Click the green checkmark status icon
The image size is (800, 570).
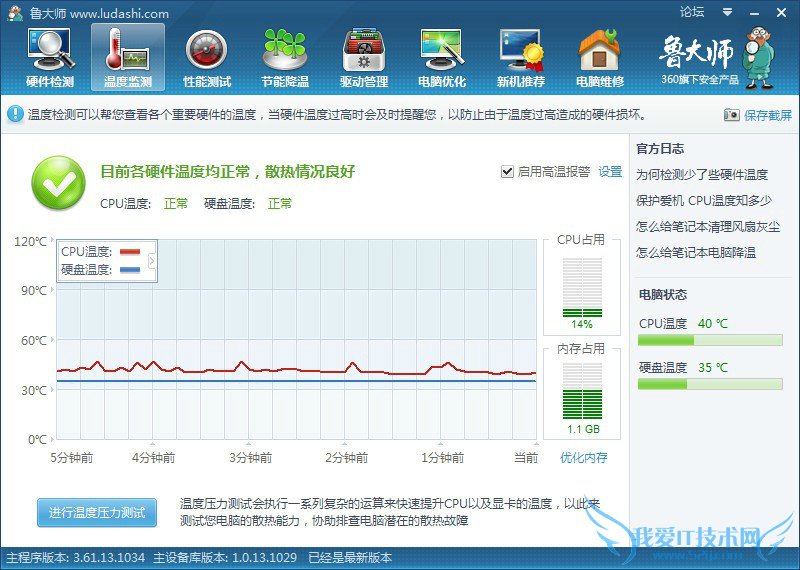click(x=59, y=183)
